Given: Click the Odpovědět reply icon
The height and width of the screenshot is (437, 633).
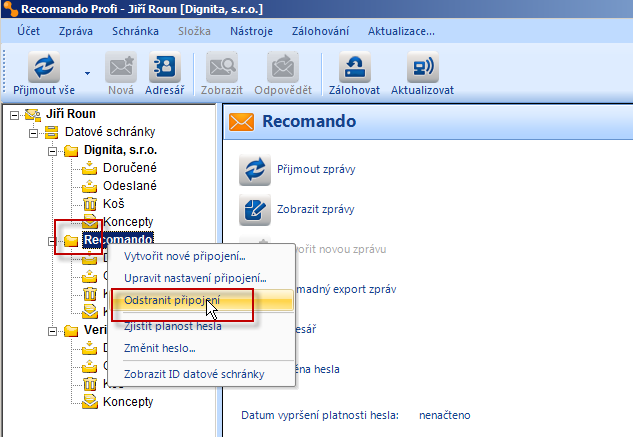Looking at the screenshot, I should coord(283,67).
